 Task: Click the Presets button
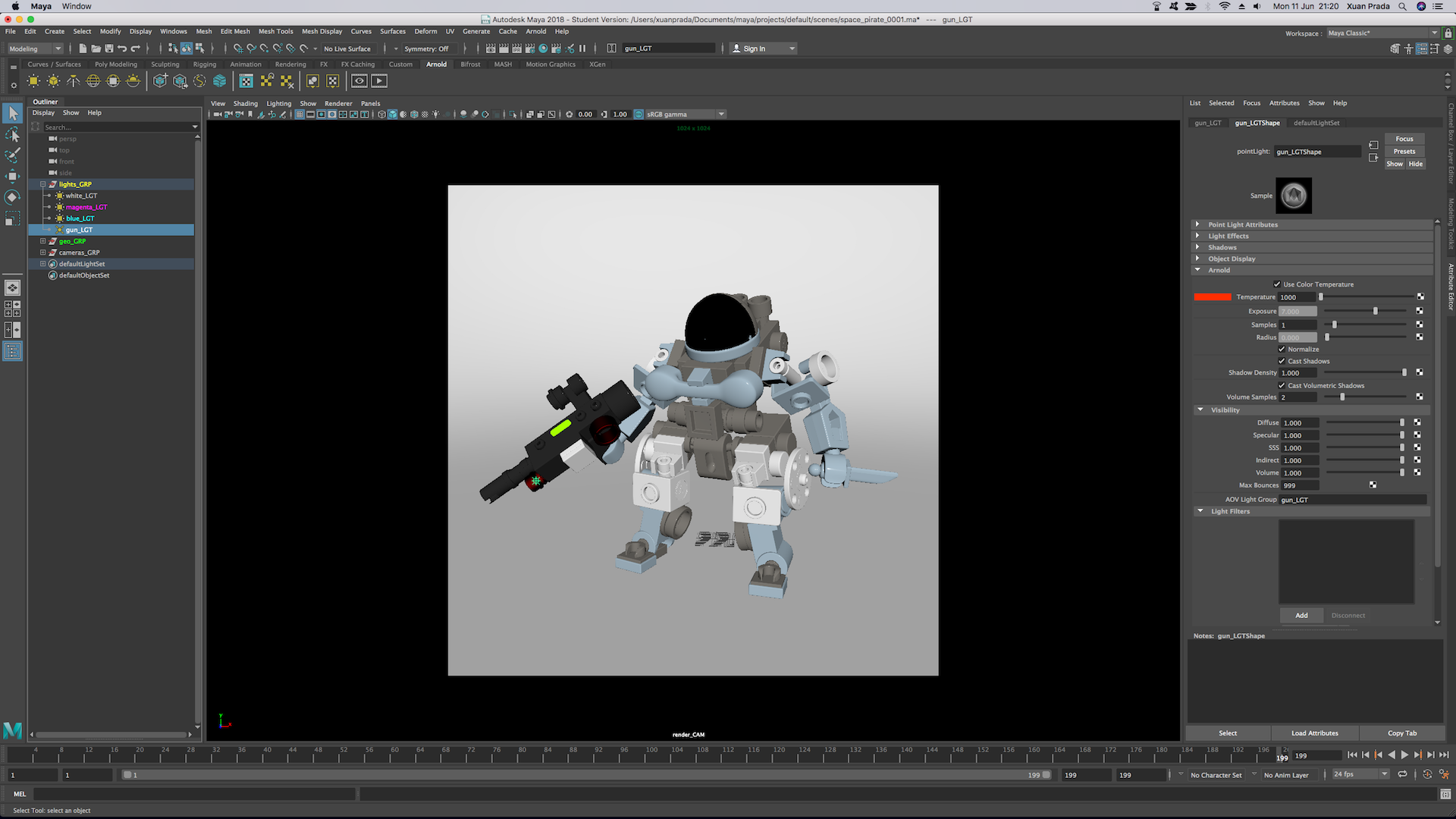tap(1404, 151)
